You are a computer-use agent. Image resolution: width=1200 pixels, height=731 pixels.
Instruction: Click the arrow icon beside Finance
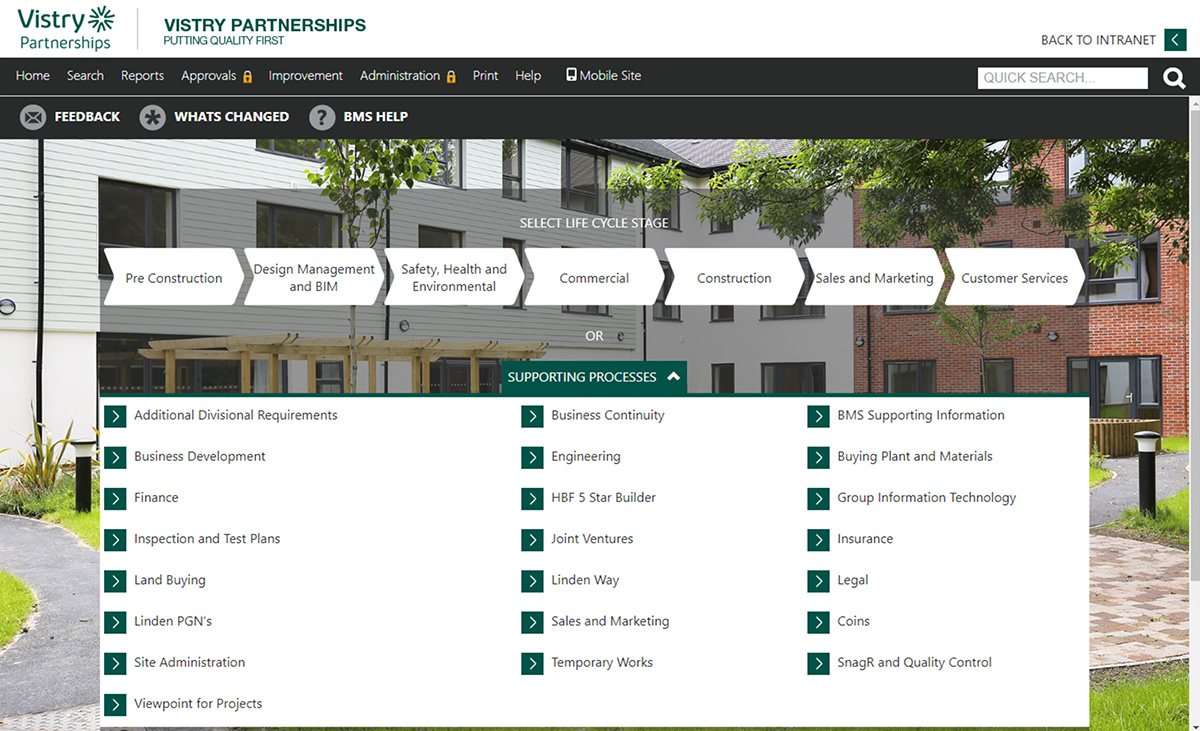point(115,498)
